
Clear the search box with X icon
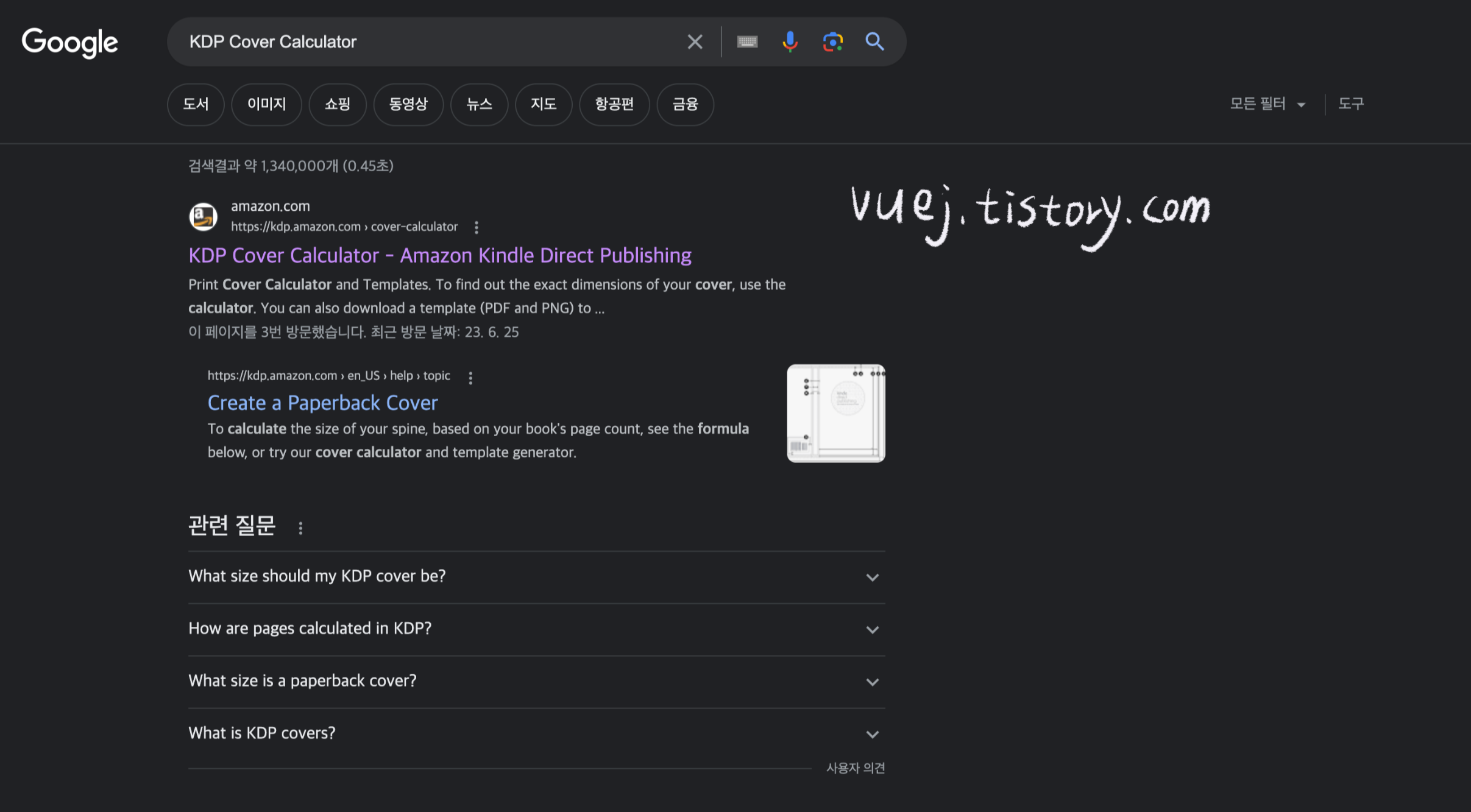(x=695, y=41)
